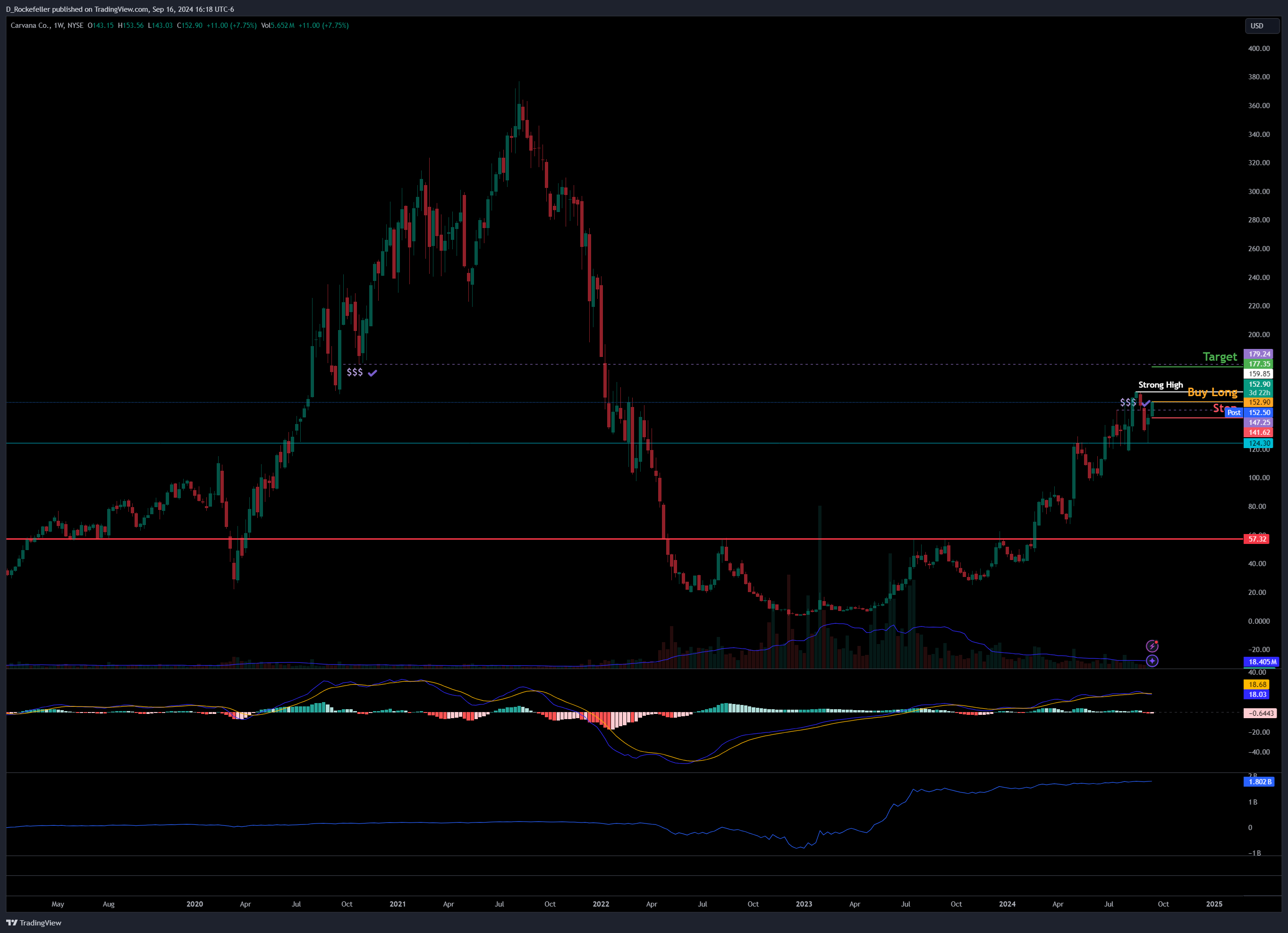Click the 18.03 blue indicator value
The width and height of the screenshot is (1288, 933).
tap(1257, 695)
